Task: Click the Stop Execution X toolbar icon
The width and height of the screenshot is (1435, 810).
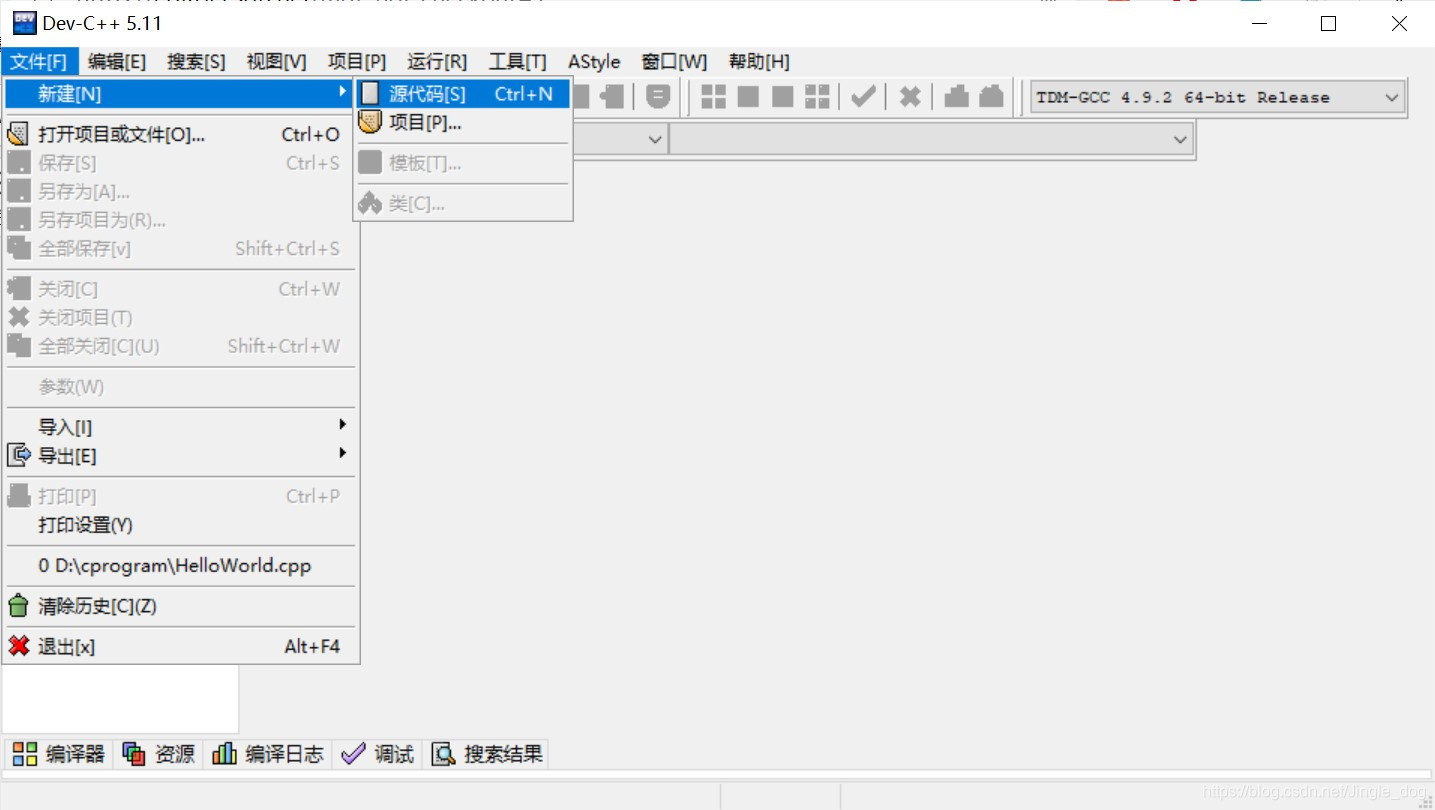Action: [909, 96]
